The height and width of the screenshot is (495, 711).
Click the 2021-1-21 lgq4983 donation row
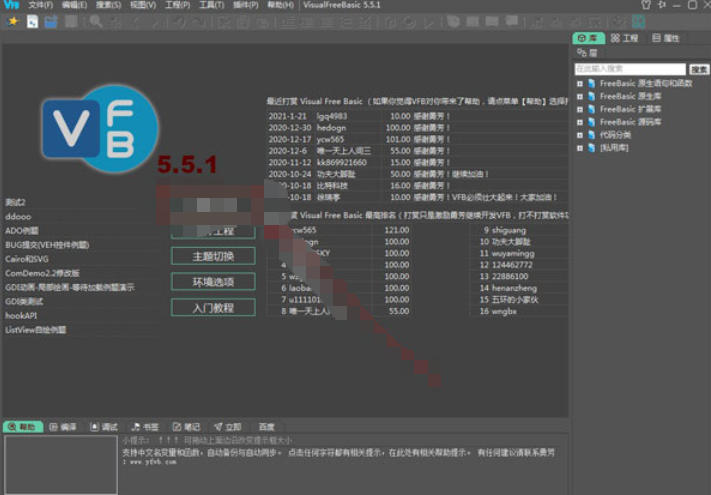click(x=417, y=116)
